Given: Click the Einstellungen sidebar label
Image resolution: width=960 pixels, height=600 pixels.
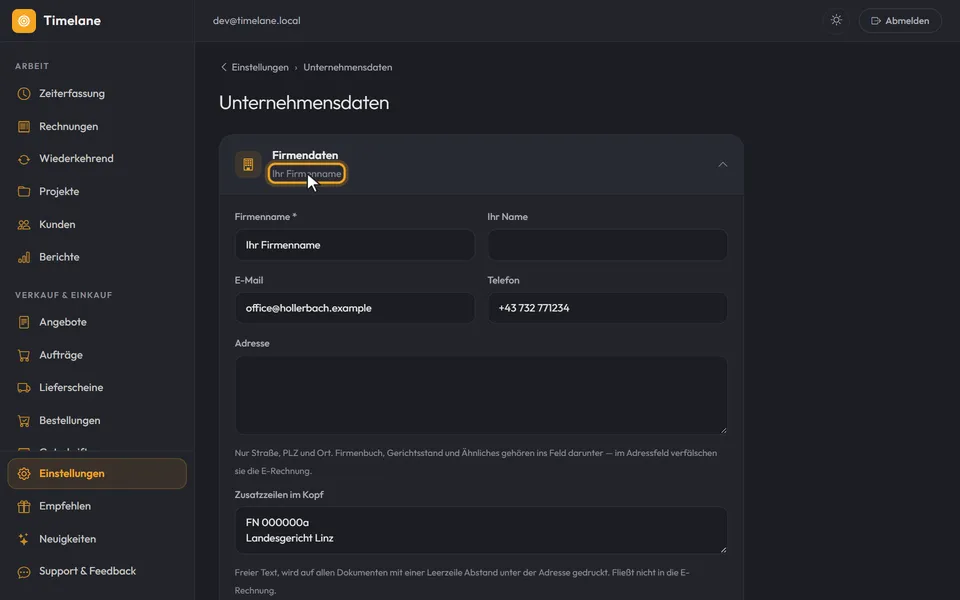Looking at the screenshot, I should click(72, 473).
